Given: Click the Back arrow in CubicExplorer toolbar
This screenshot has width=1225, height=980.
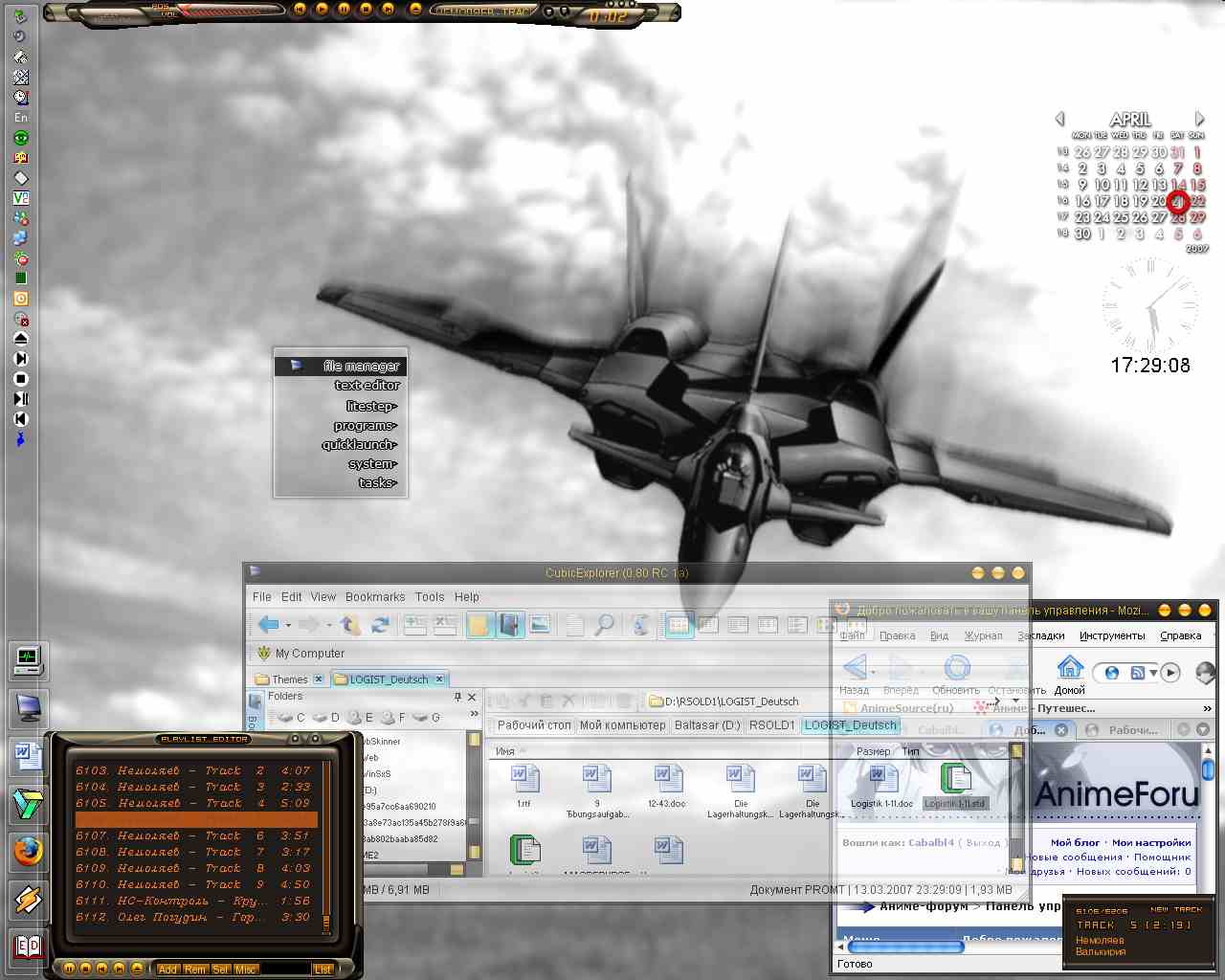Looking at the screenshot, I should coord(268,625).
